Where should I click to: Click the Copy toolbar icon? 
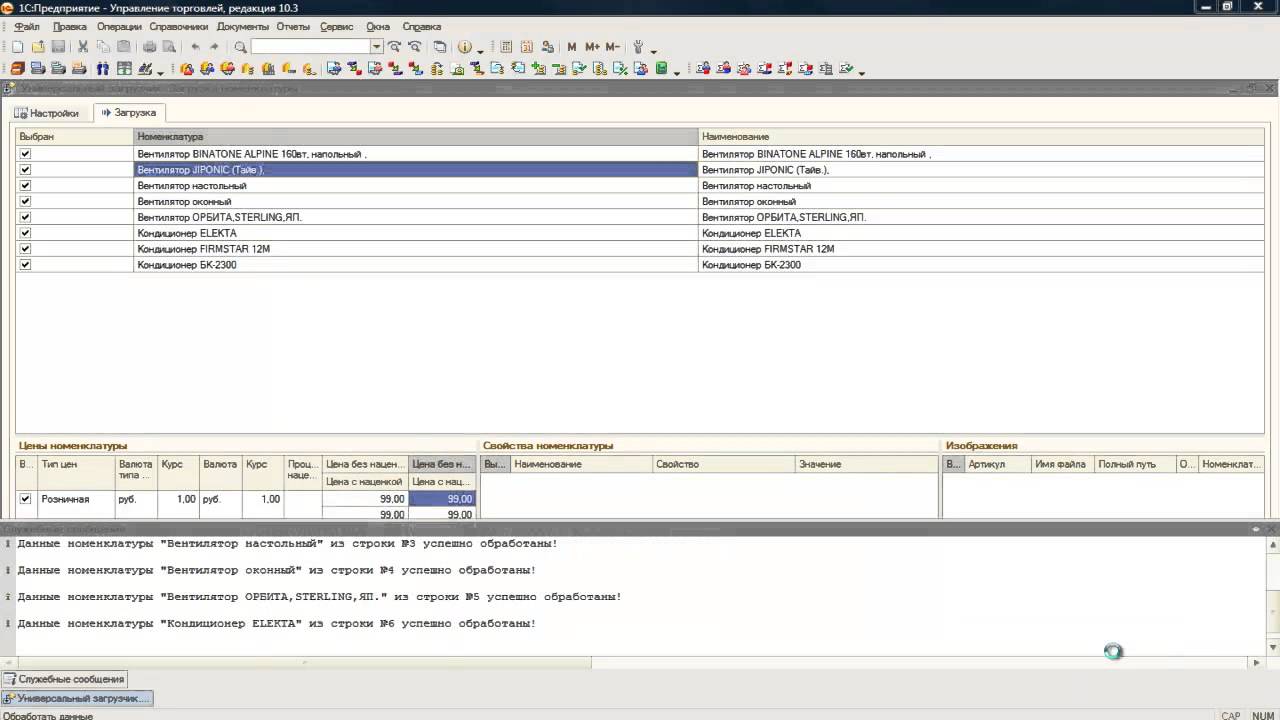click(x=103, y=47)
